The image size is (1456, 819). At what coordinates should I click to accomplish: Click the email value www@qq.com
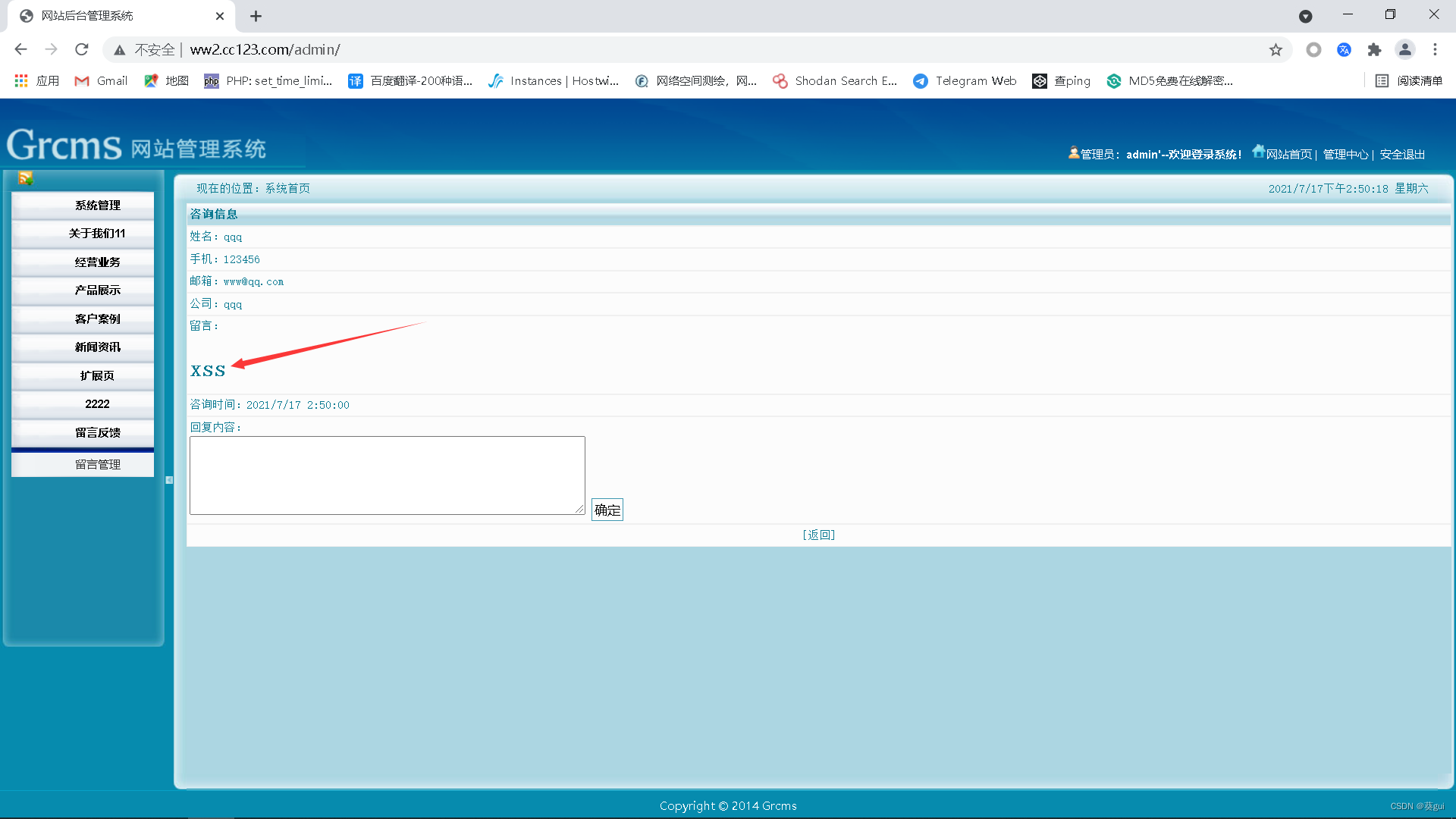click(253, 282)
